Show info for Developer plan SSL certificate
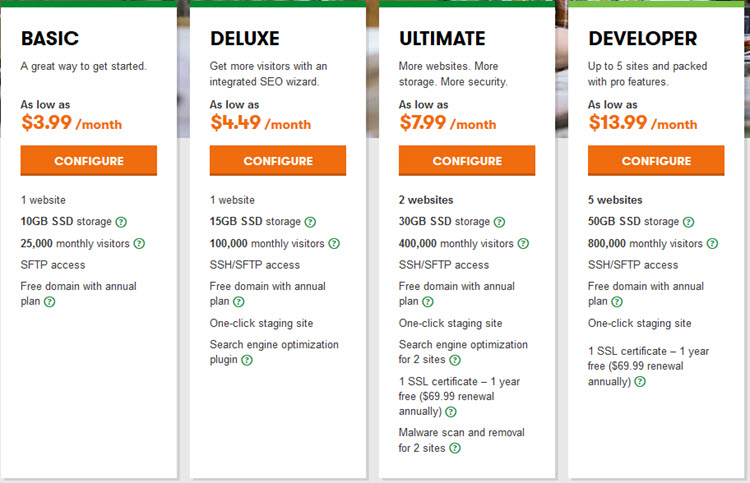This screenshot has height=483, width=750. [x=640, y=382]
